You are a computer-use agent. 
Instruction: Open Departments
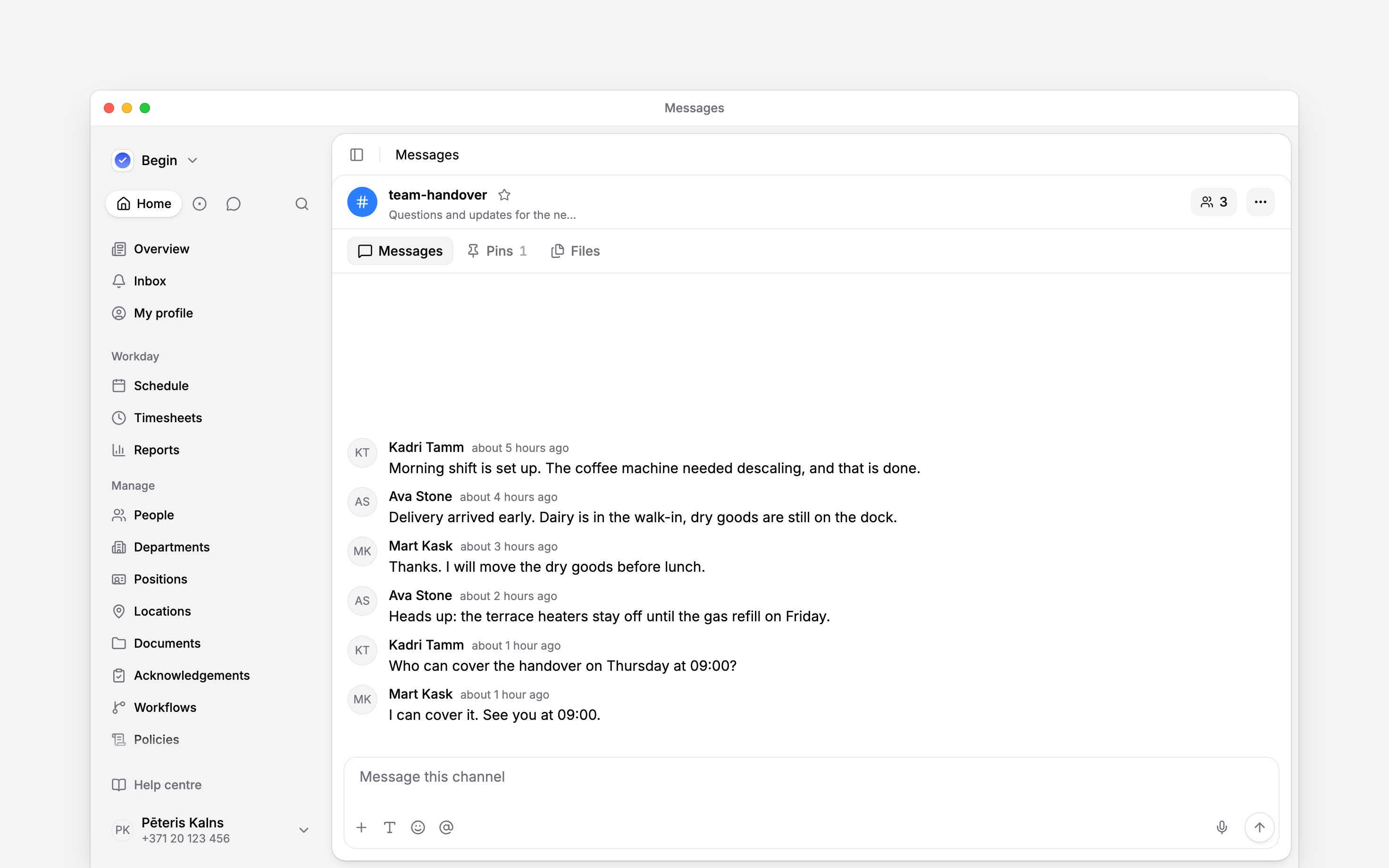[211, 547]
